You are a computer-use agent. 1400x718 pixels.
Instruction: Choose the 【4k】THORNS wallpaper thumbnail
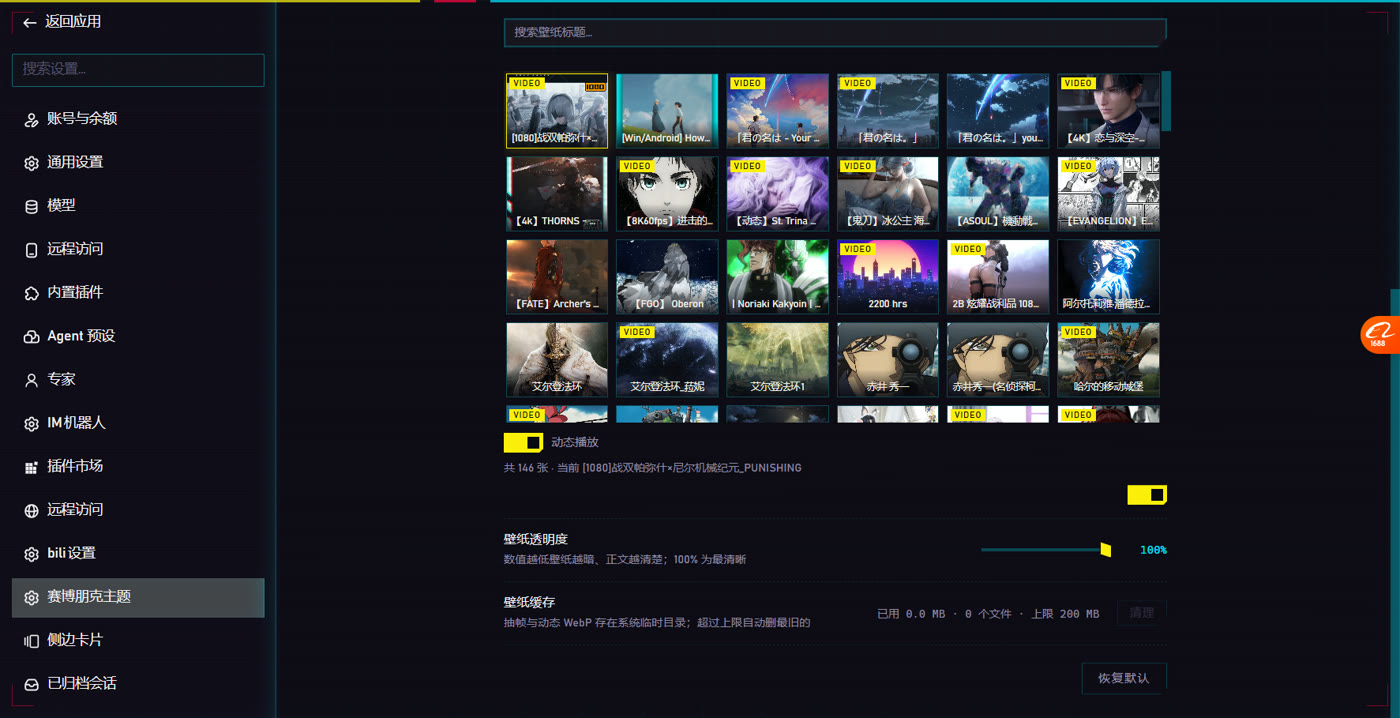[x=557, y=194]
